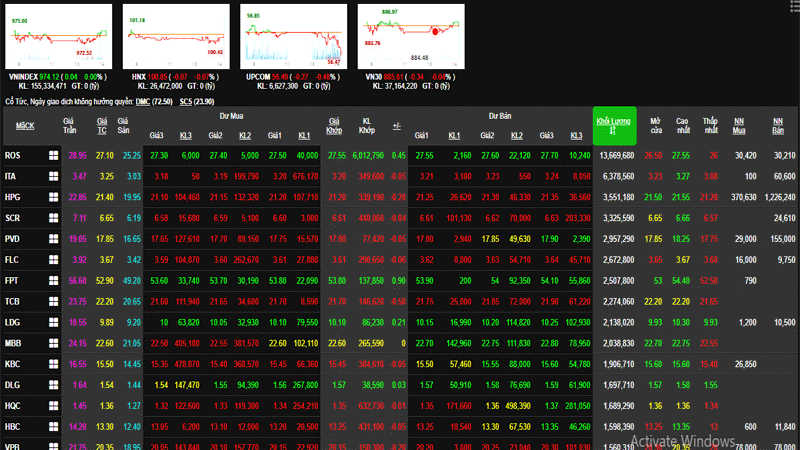Sort by the Giá Khớp column header

[334, 126]
